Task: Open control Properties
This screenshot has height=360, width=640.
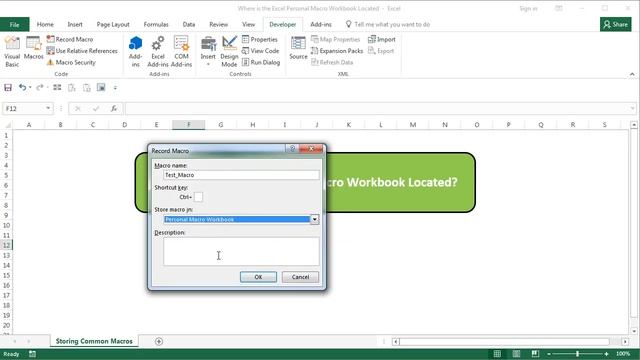Action: [x=260, y=39]
